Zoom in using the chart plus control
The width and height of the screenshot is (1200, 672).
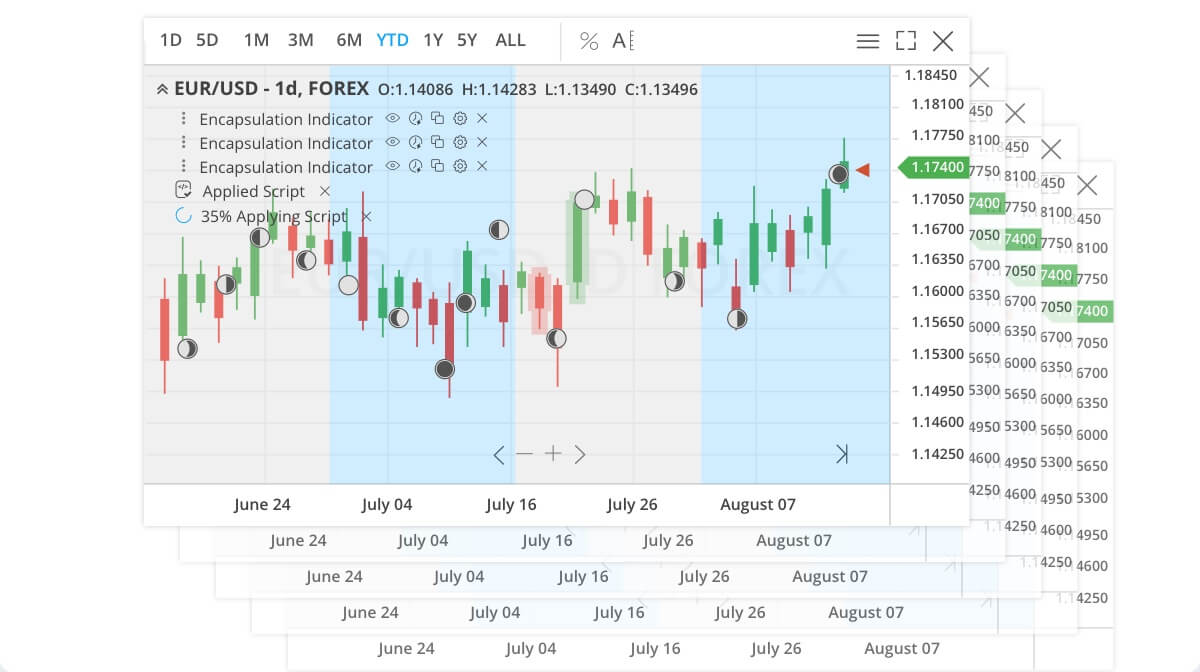click(x=553, y=454)
